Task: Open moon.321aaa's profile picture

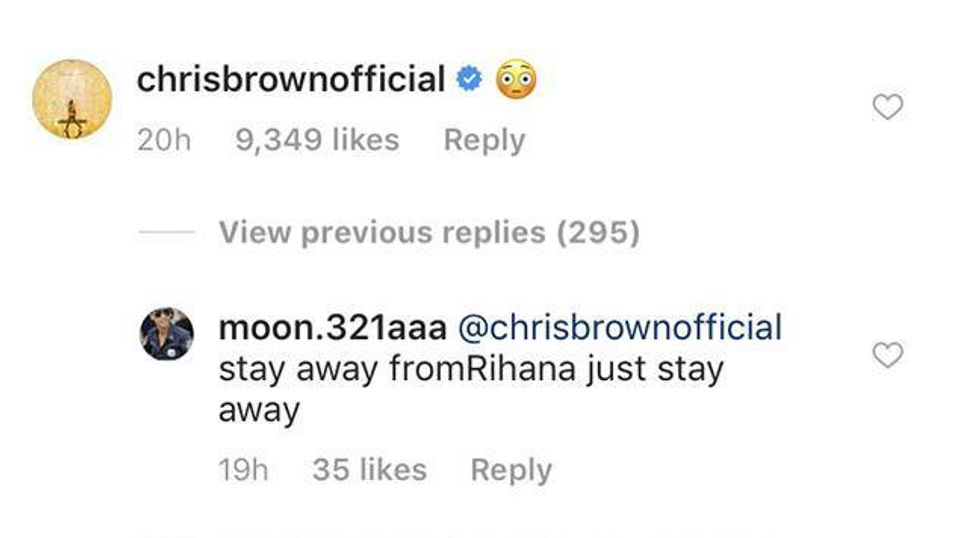Action: [x=167, y=334]
